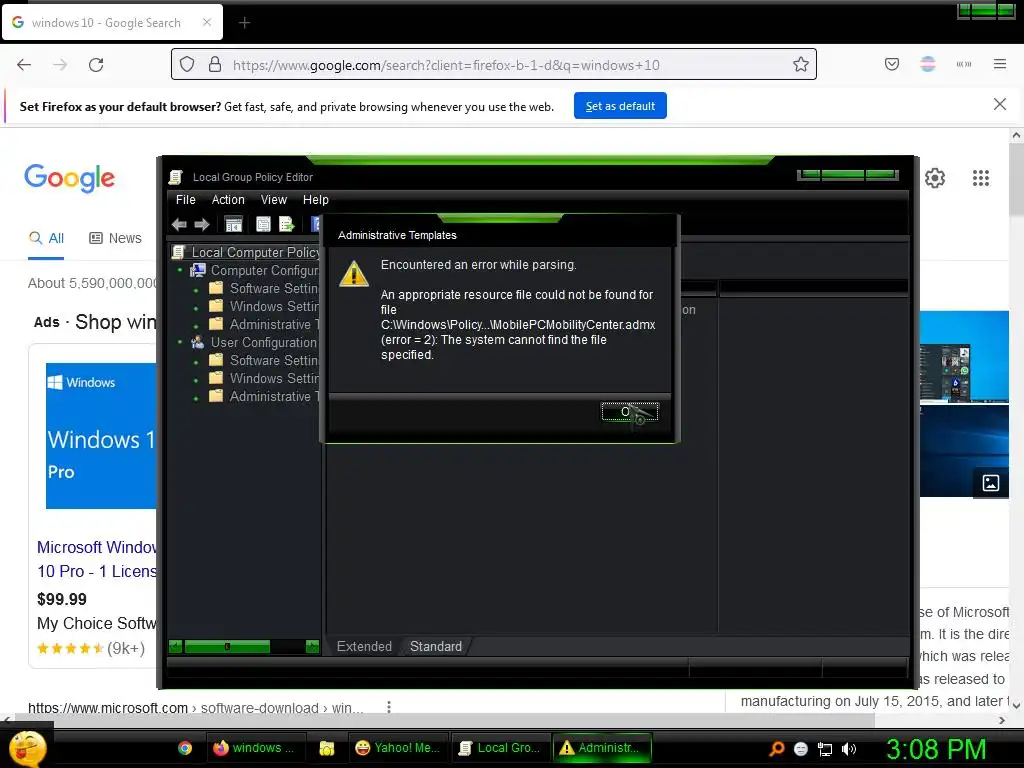This screenshot has width=1024, height=768.
Task: Expand Windows Settings under User Configuration
Action: (196, 379)
